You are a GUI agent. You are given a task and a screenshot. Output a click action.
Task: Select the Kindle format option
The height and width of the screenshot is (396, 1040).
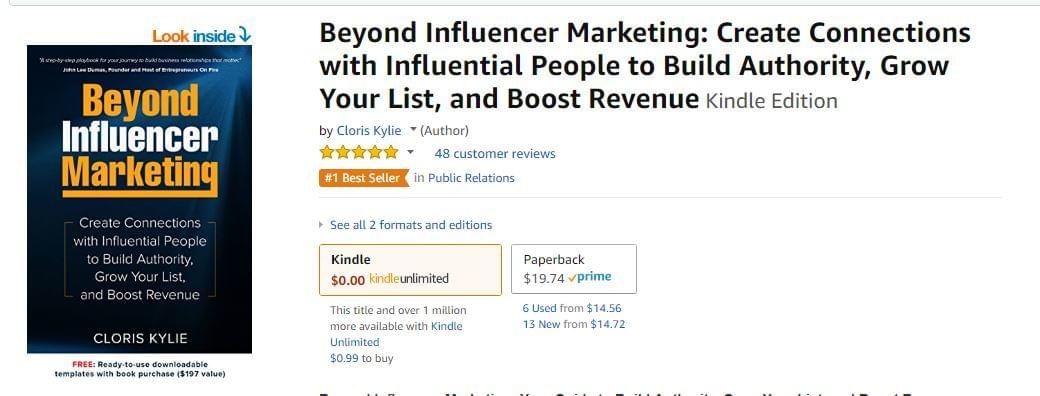pyautogui.click(x=411, y=269)
